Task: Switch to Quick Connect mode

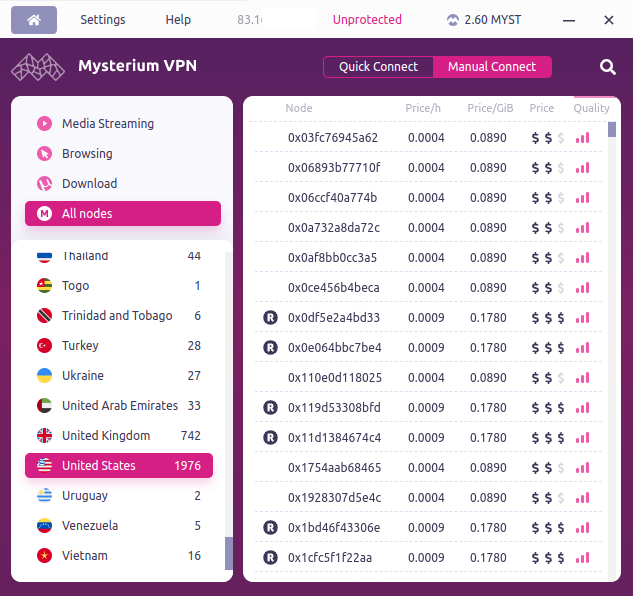Action: tap(378, 67)
